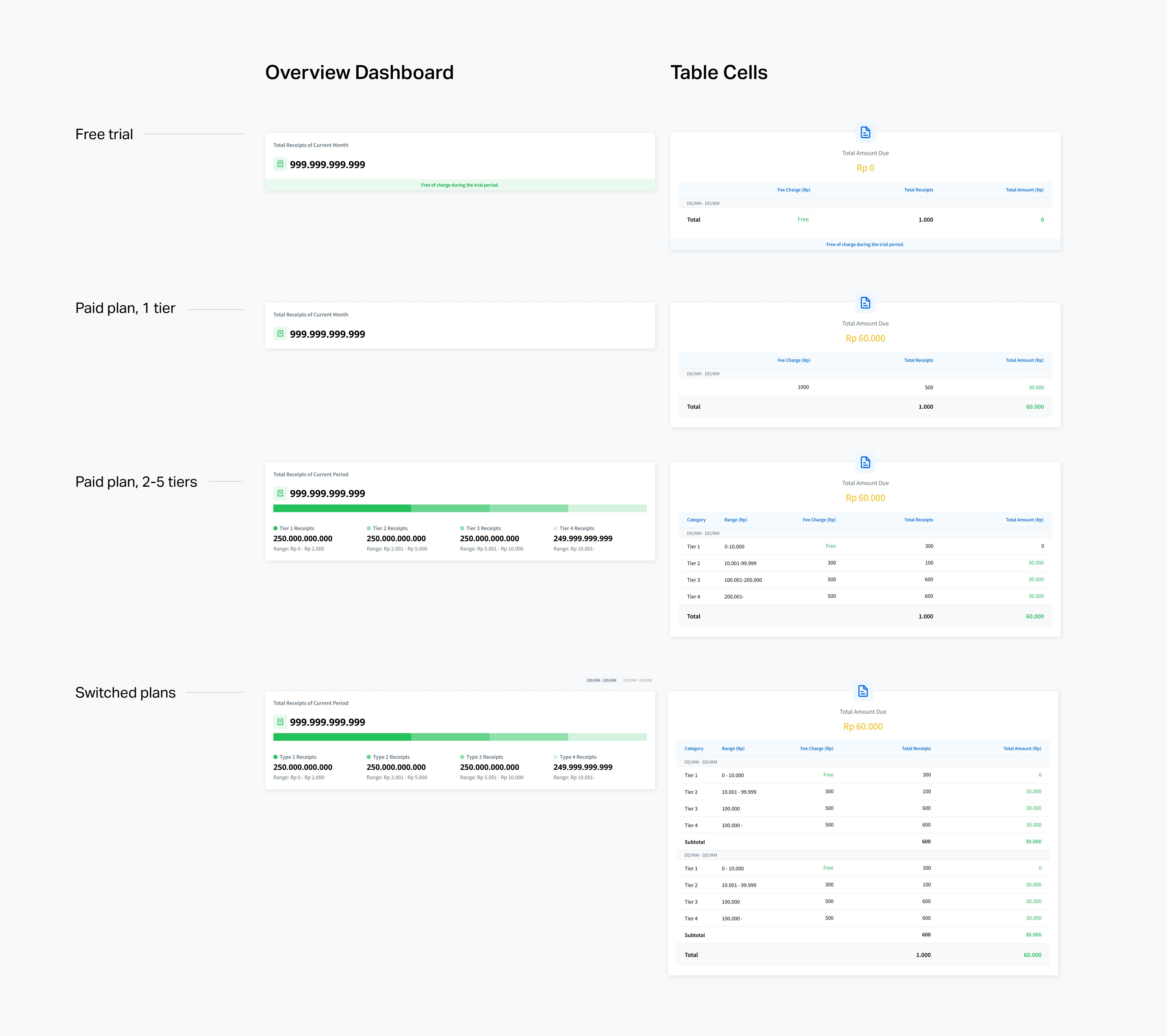Click receipt icon in the Free trial dashboard card
The height and width of the screenshot is (1036, 1167).
pos(280,164)
